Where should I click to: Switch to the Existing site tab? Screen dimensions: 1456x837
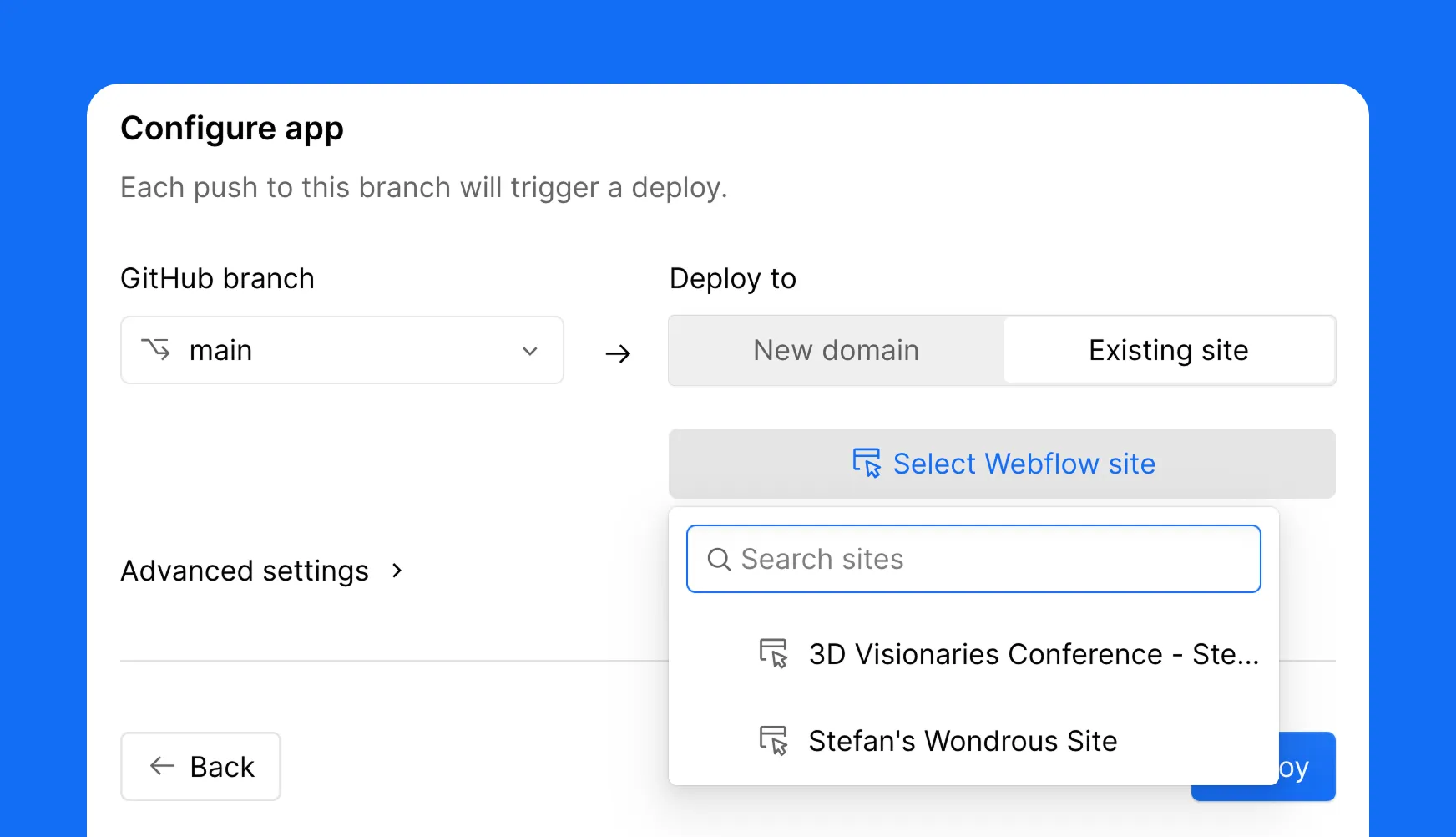1168,350
